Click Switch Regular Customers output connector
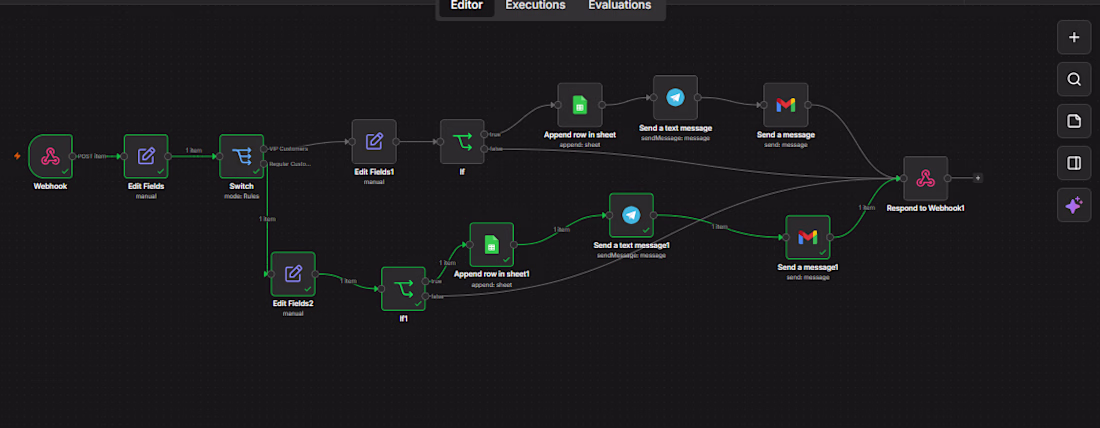Viewport: 1100px width, 428px height. 264,163
